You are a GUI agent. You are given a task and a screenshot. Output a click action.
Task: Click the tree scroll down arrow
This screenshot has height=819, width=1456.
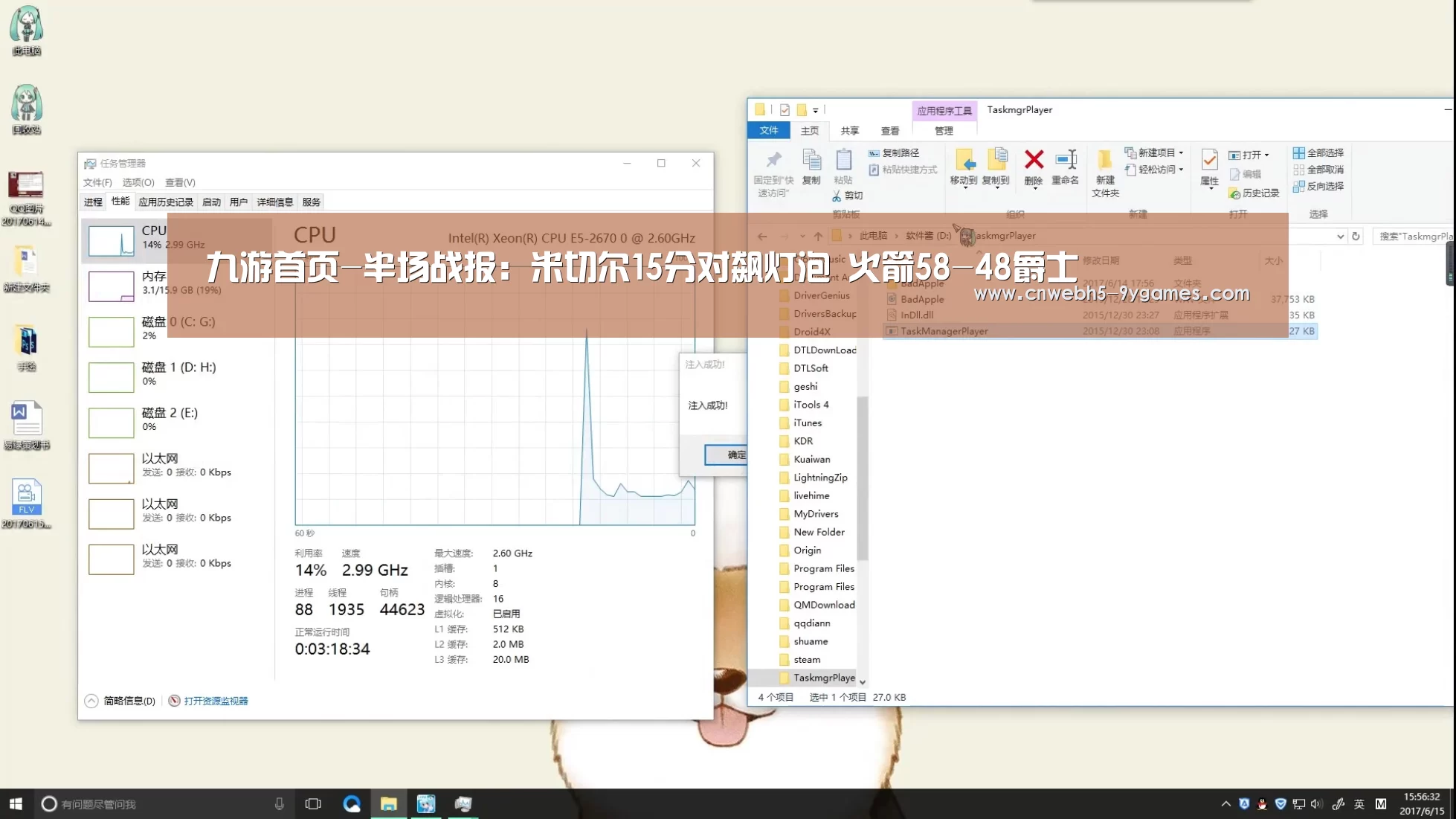tap(863, 681)
